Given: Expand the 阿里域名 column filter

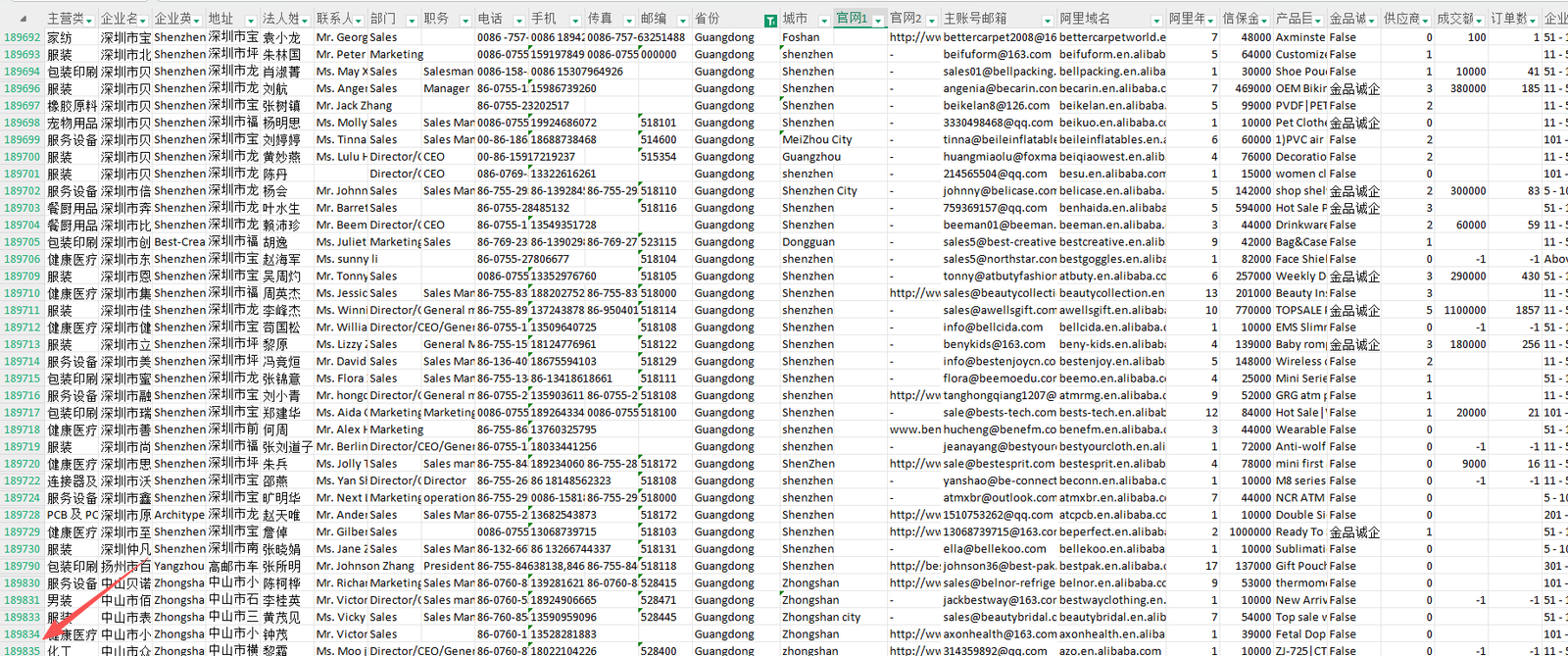Looking at the screenshot, I should coord(1156,20).
